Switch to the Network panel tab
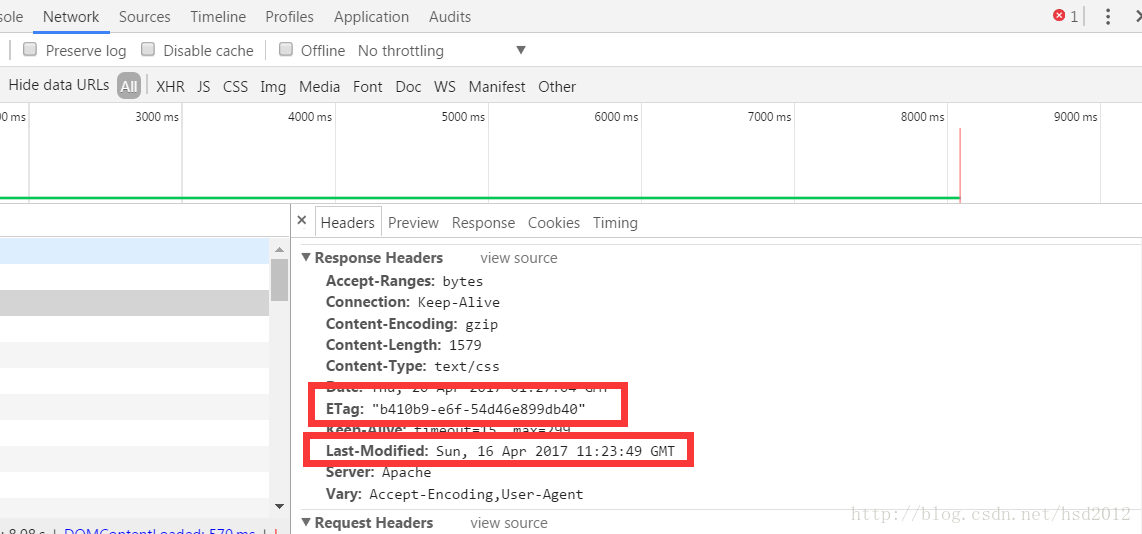The image size is (1142, 534). pos(71,17)
